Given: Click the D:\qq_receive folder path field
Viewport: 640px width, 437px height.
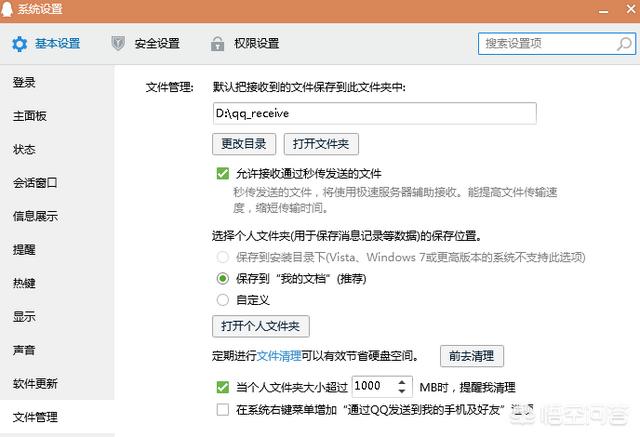Looking at the screenshot, I should click(x=374, y=113).
